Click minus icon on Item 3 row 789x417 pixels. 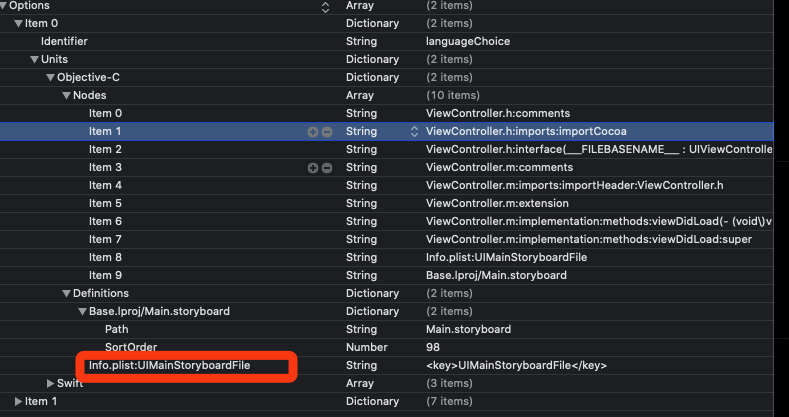[327, 168]
